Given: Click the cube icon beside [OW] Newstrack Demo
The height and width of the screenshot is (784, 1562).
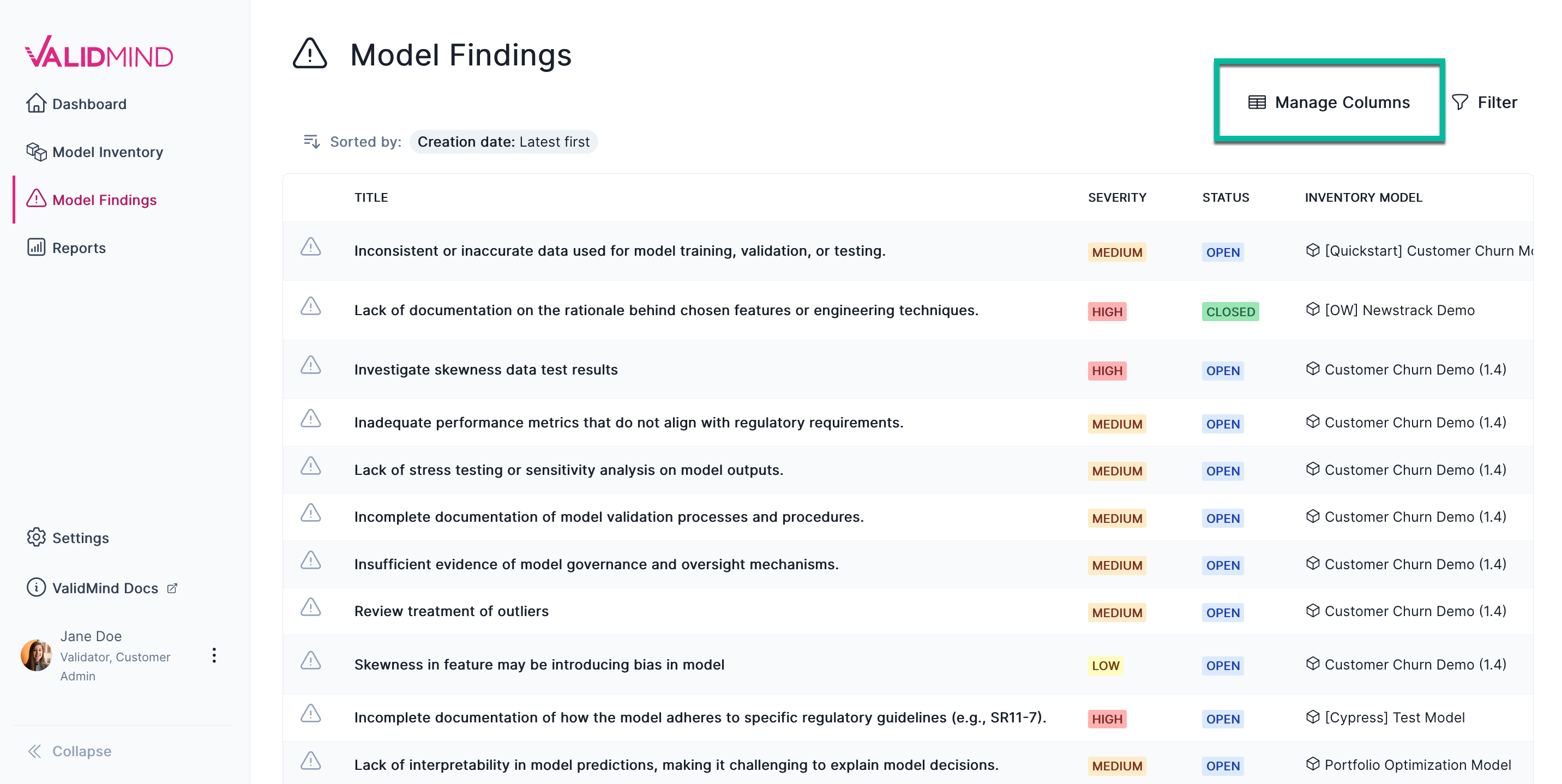Looking at the screenshot, I should (1312, 309).
